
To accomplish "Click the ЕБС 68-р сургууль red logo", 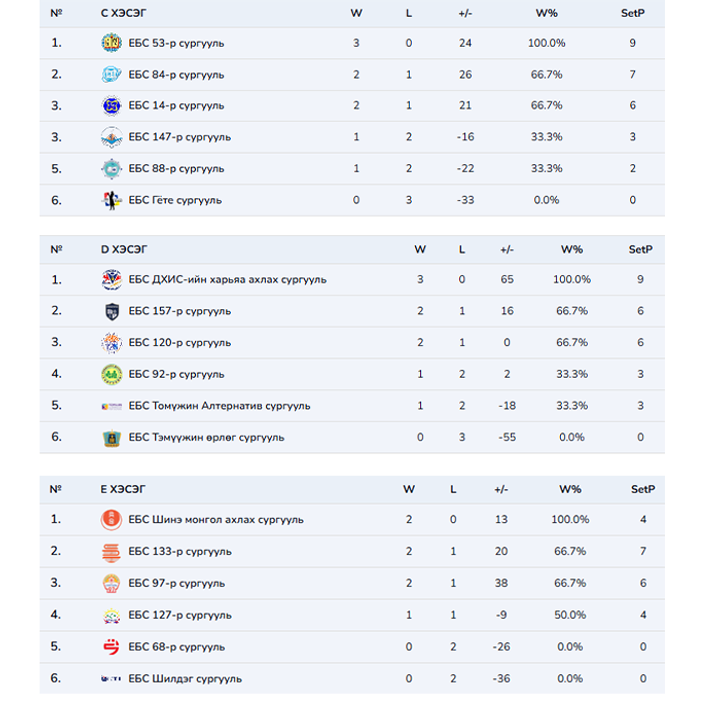I will [x=111, y=647].
